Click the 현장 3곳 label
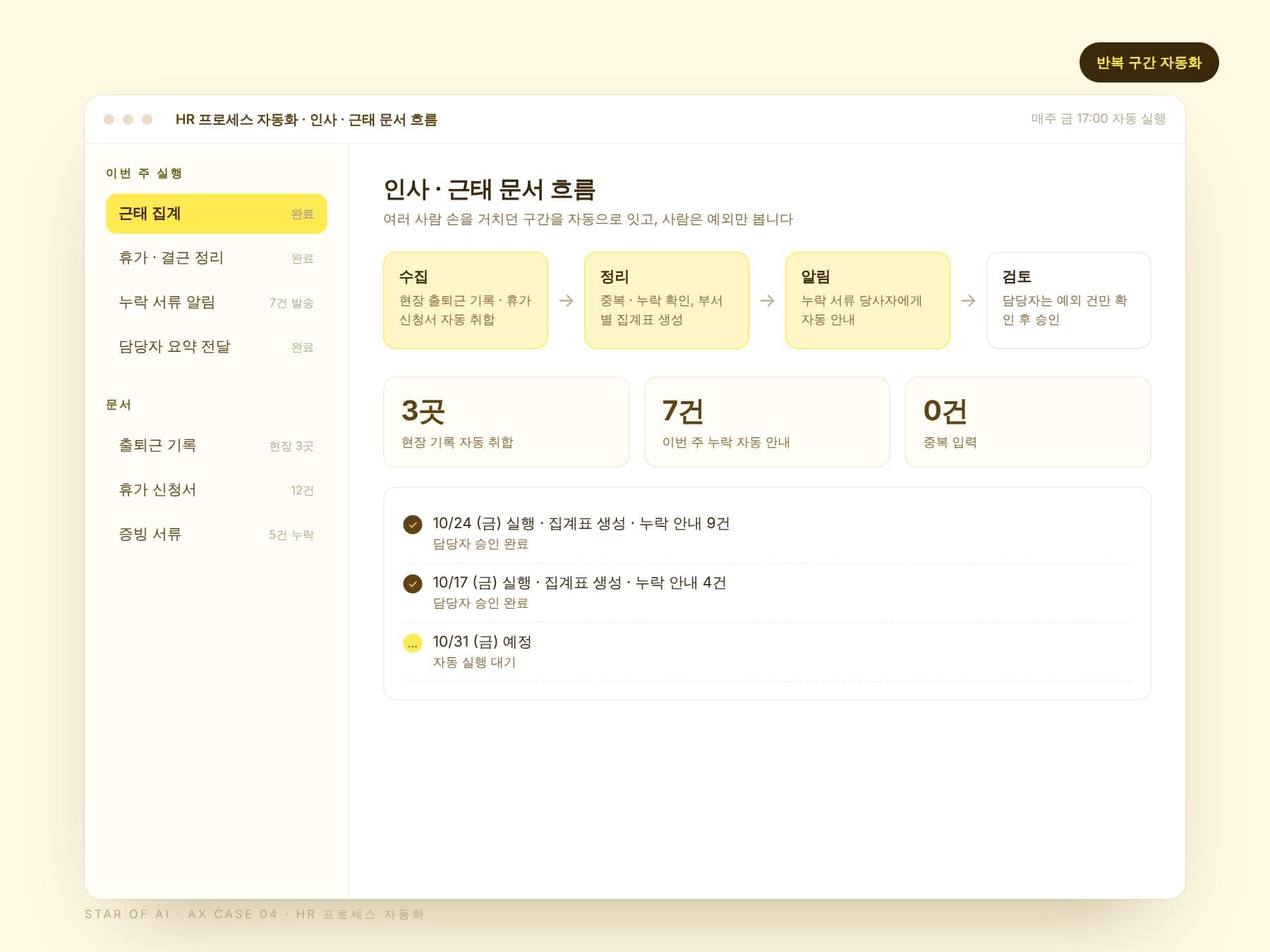The width and height of the screenshot is (1270, 952). pos(291,446)
